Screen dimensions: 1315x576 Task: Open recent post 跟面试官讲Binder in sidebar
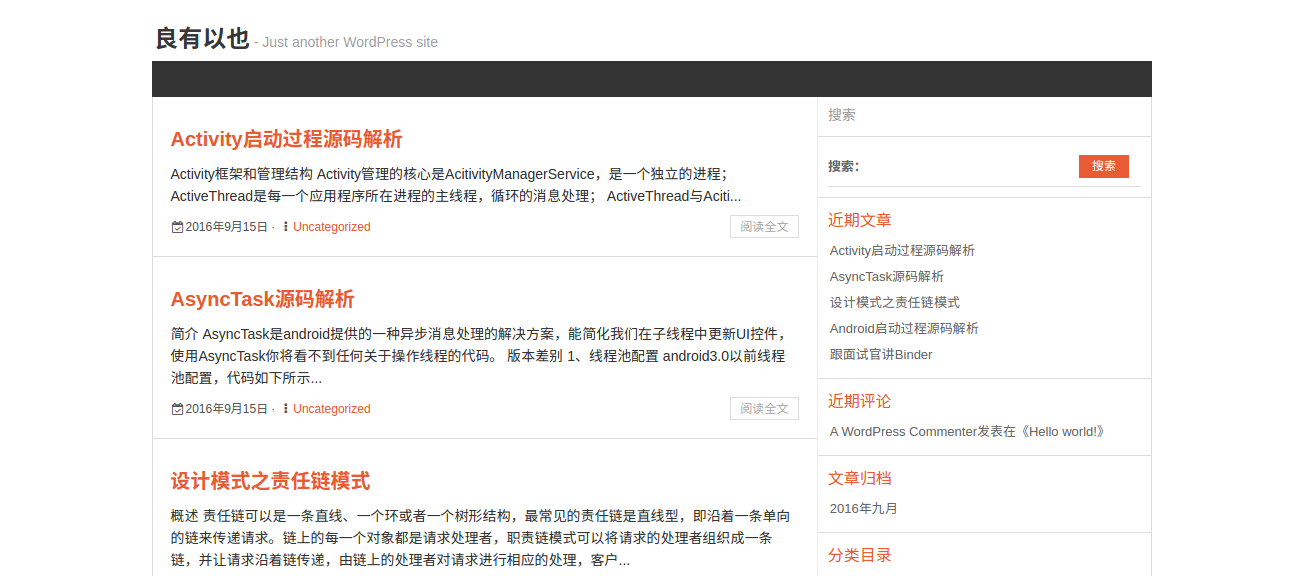[881, 354]
